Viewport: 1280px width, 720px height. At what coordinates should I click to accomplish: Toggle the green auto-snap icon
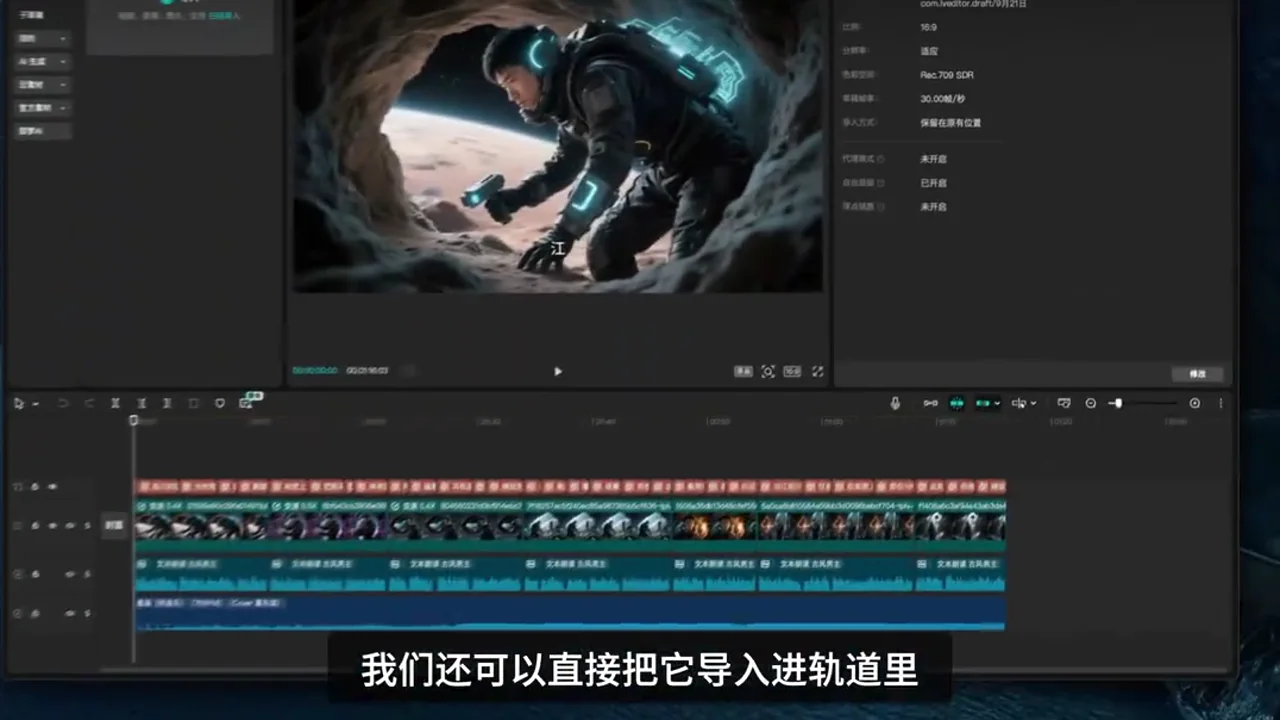(x=957, y=403)
